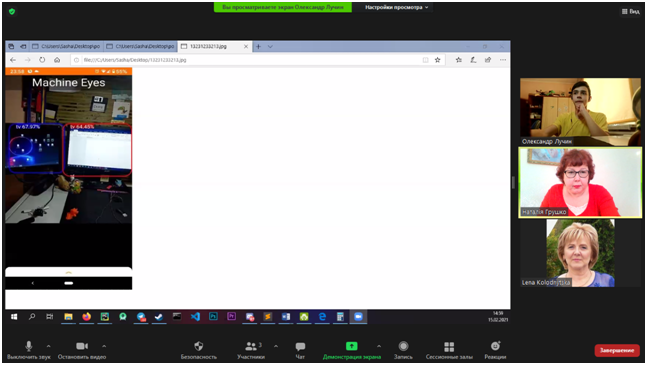Expand the arrow next to Участники
The height and width of the screenshot is (365, 647).
pos(276,346)
